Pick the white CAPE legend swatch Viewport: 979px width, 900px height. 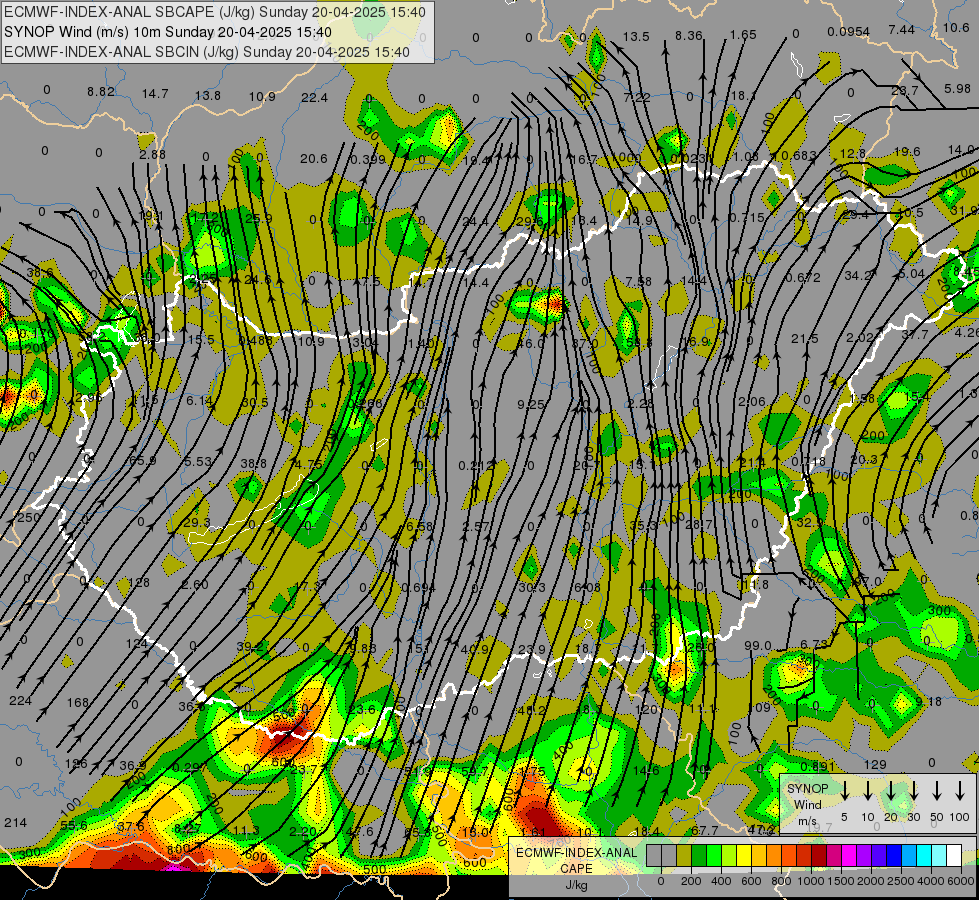coord(955,855)
